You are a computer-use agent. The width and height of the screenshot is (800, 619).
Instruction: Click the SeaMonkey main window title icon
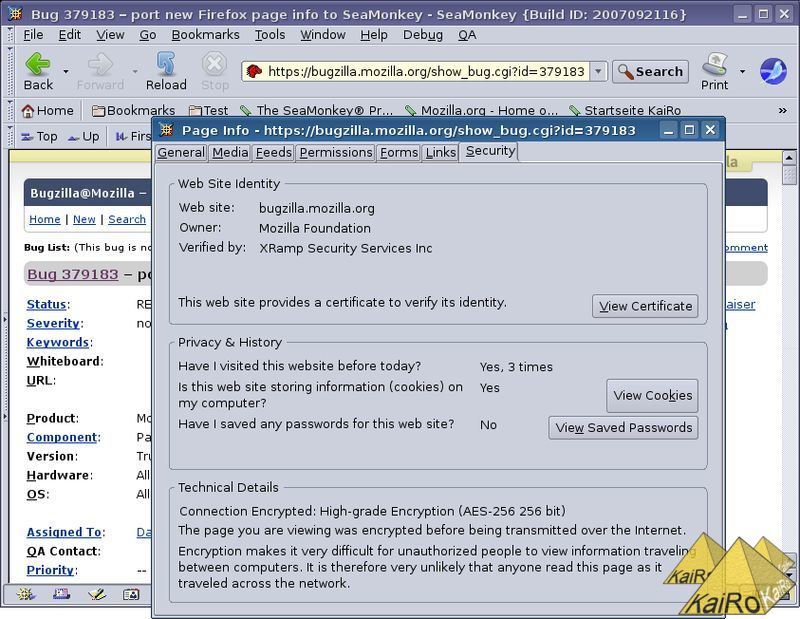[15, 14]
